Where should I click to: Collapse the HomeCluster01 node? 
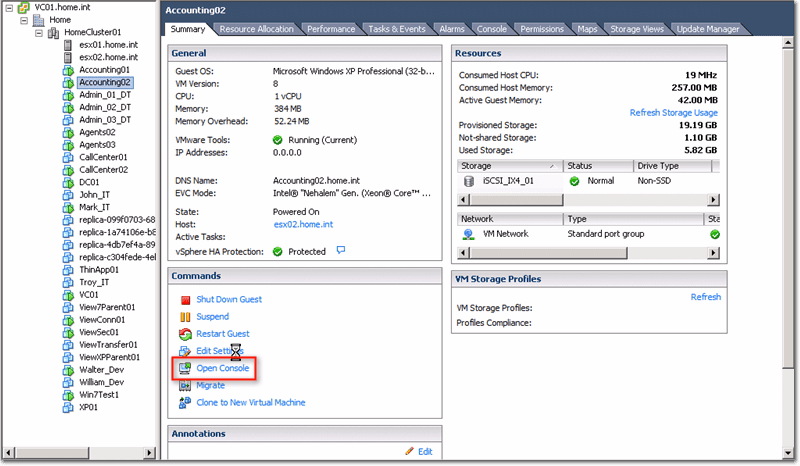point(39,33)
